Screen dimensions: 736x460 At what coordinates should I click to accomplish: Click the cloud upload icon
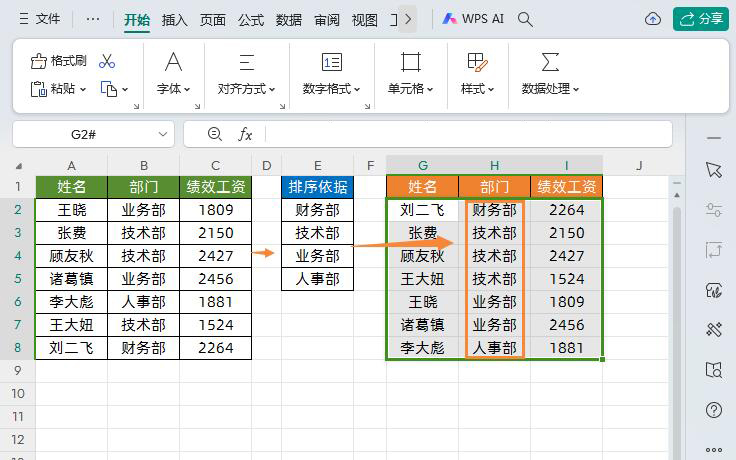point(653,19)
